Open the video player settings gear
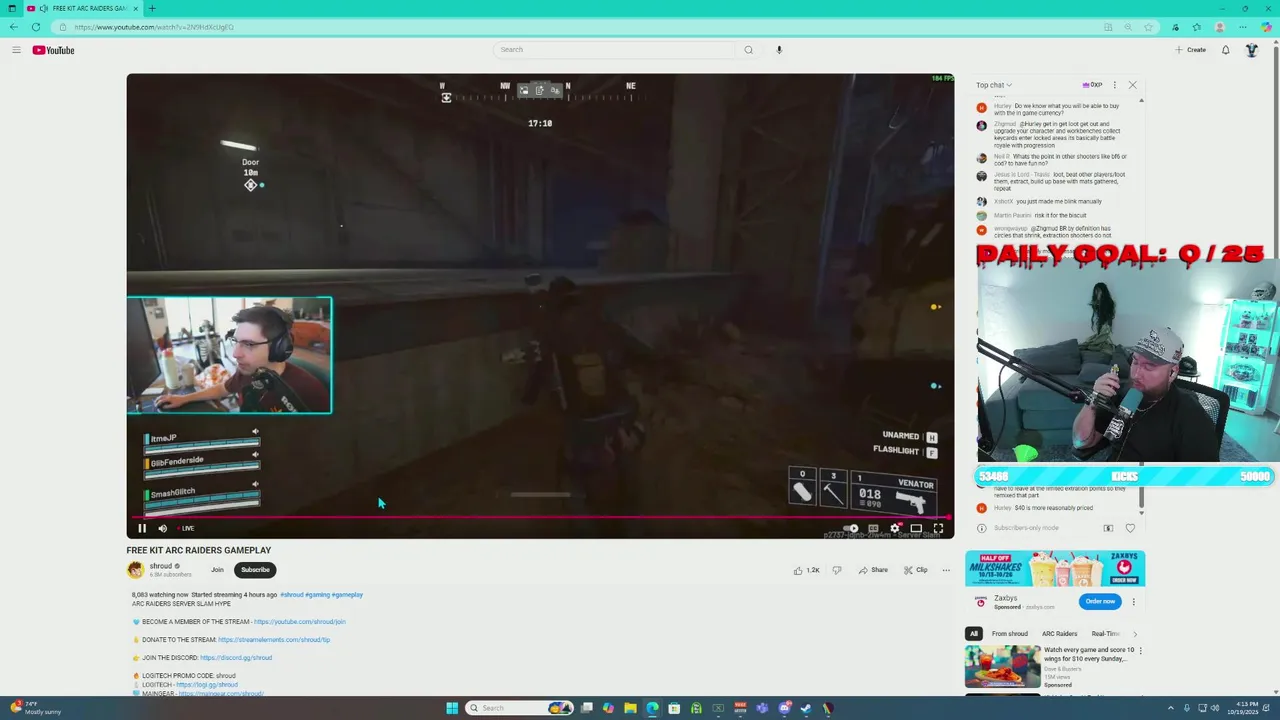The height and width of the screenshot is (720, 1280). [895, 528]
